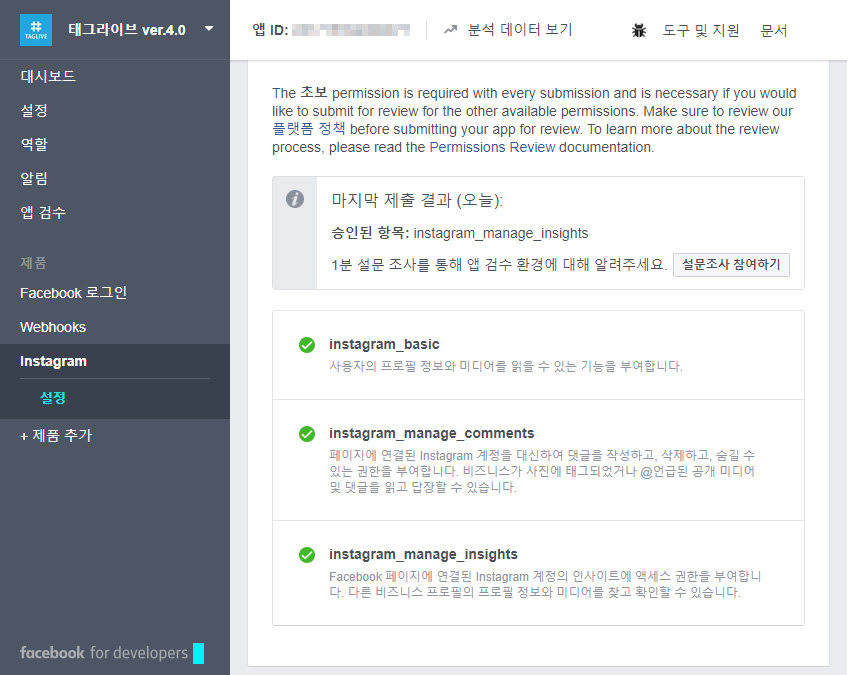Screen dimensions: 848x675
Task: Select 알림 in the sidebar
Action: coord(34,178)
